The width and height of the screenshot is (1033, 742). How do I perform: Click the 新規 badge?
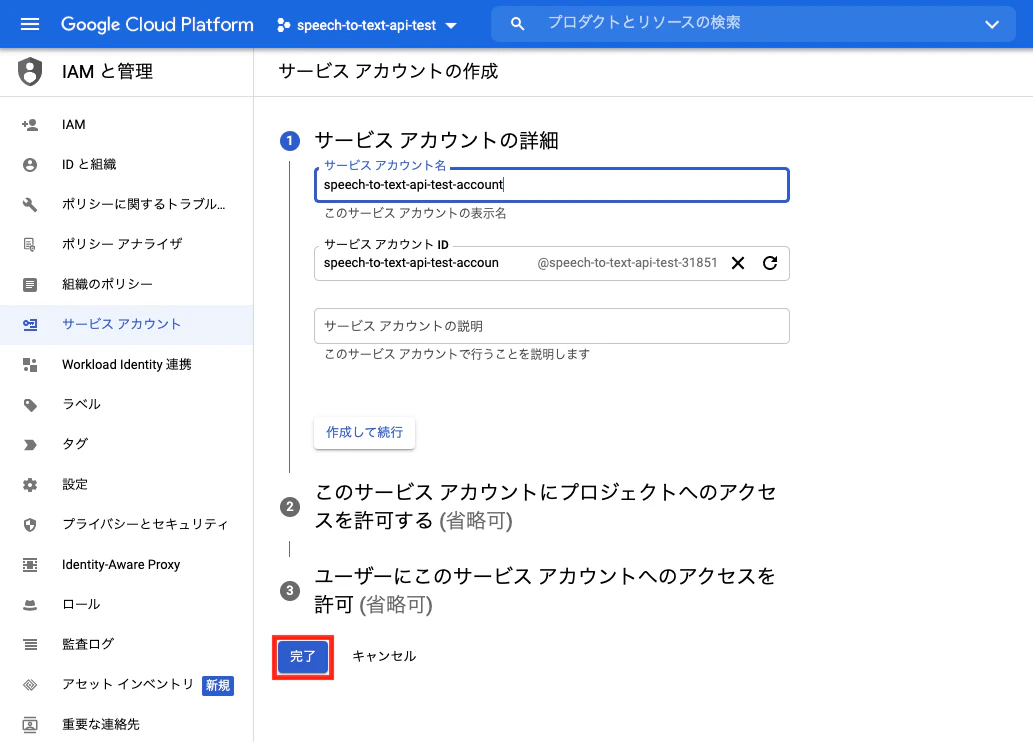click(218, 685)
